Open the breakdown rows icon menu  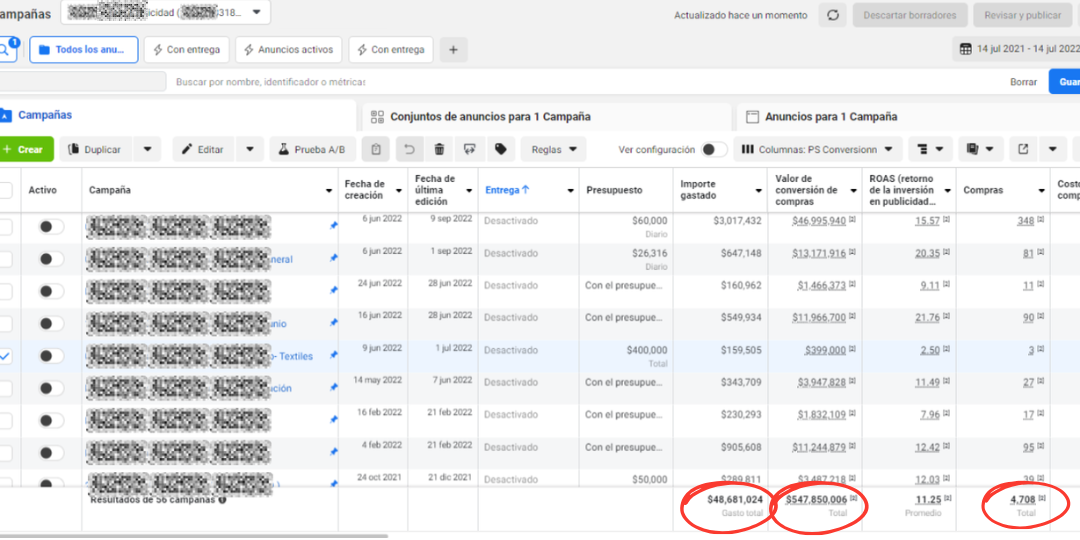[x=930, y=149]
